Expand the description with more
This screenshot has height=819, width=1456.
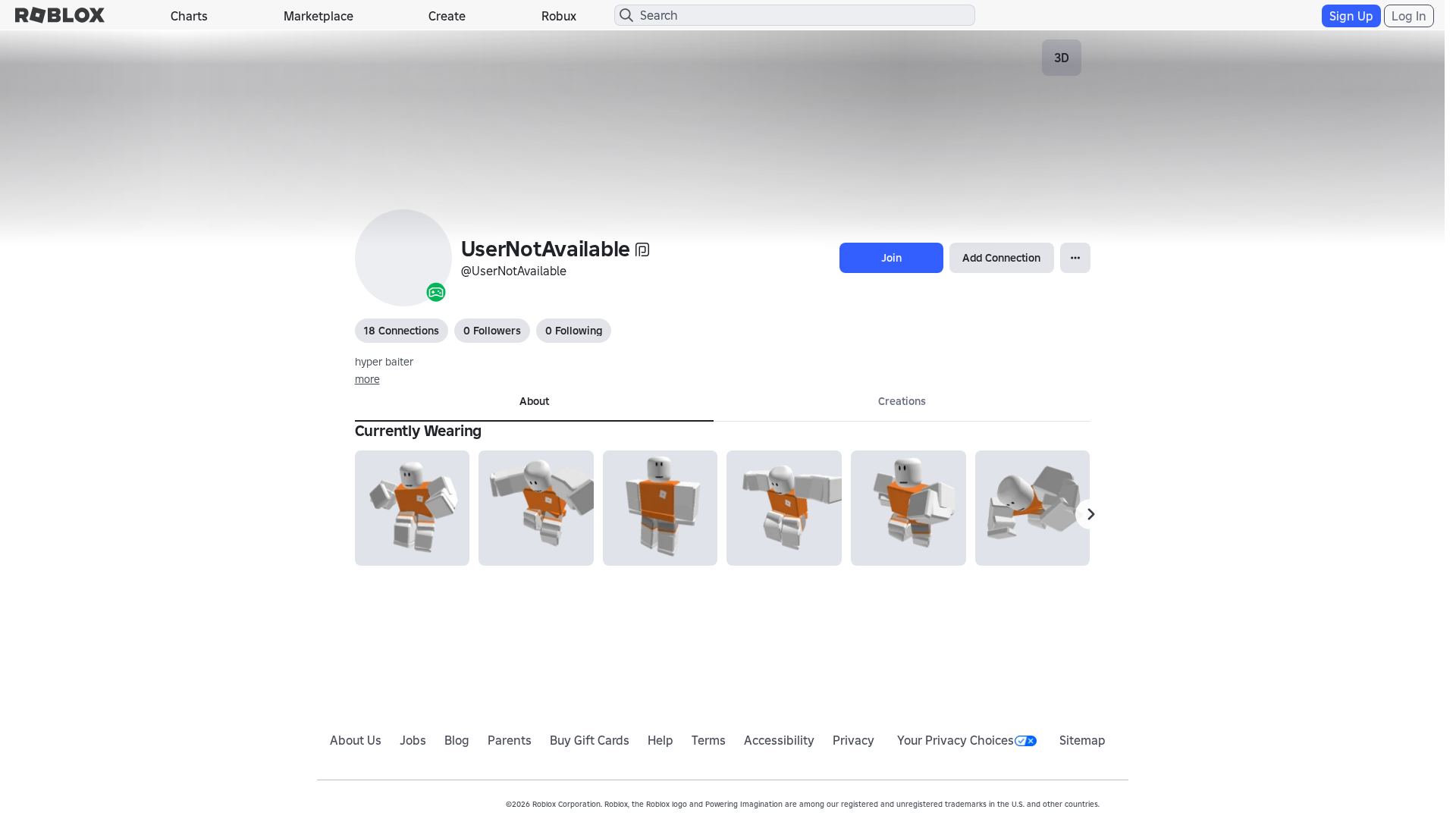pos(367,379)
